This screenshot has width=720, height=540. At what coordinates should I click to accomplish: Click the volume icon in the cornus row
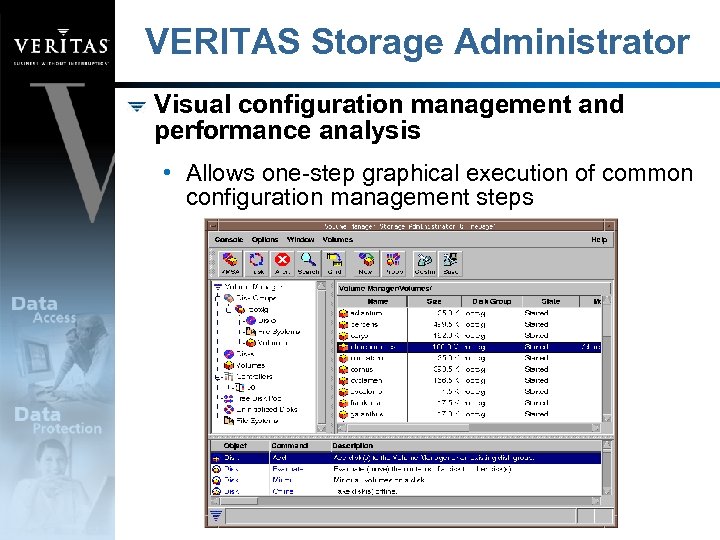pyautogui.click(x=343, y=369)
